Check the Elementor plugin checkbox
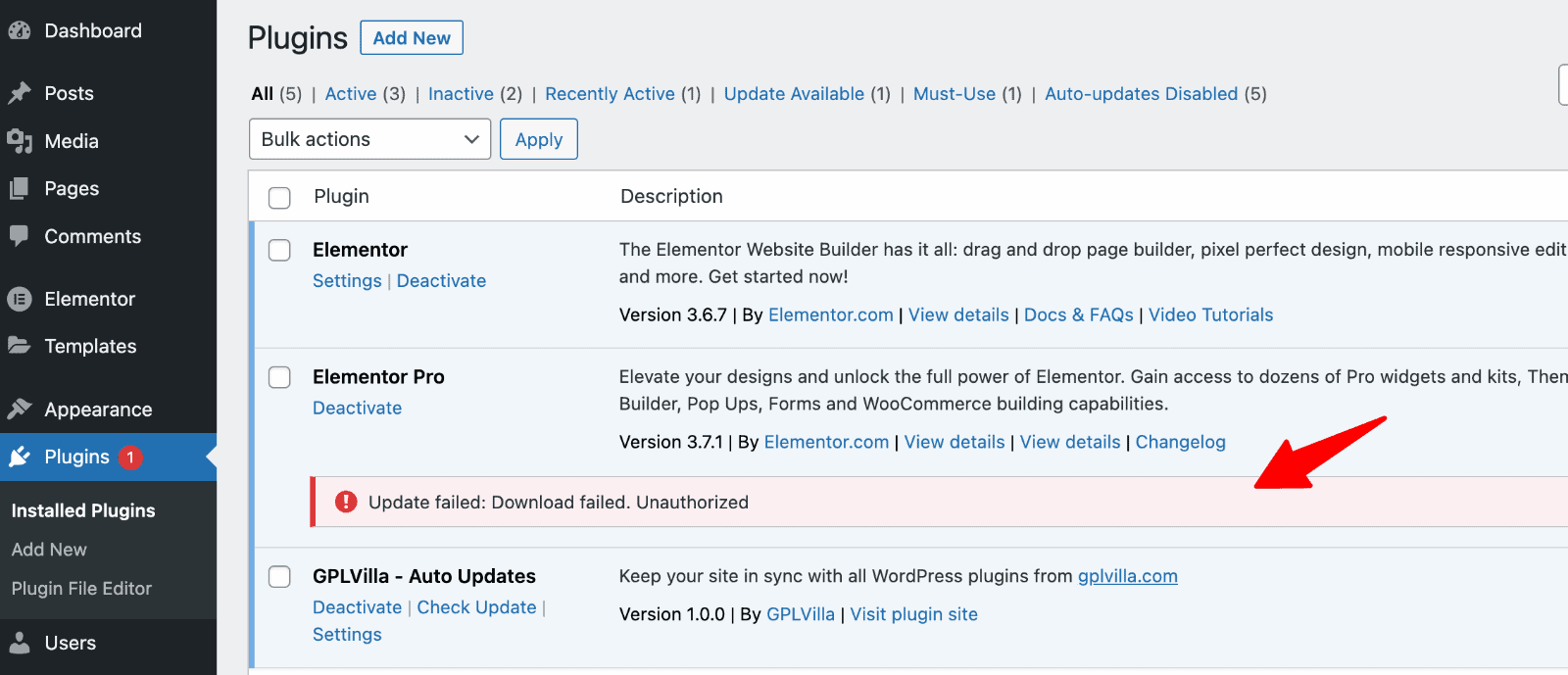Image resolution: width=1568 pixels, height=675 pixels. [279, 250]
